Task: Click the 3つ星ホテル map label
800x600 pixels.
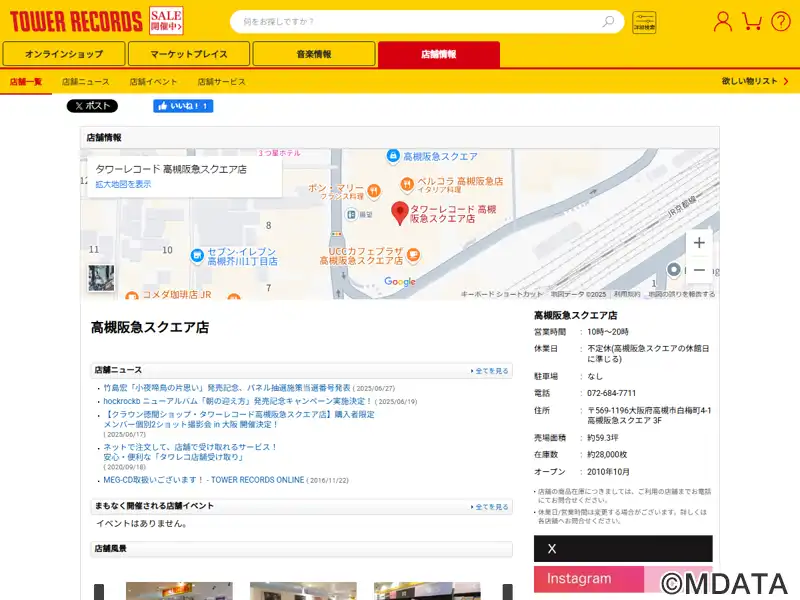Action: click(x=279, y=153)
